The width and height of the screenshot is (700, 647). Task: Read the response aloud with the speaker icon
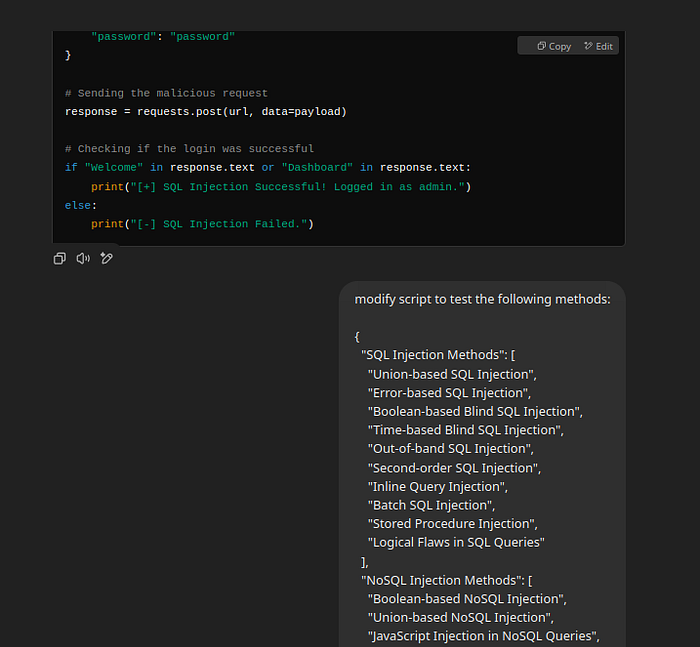point(83,259)
